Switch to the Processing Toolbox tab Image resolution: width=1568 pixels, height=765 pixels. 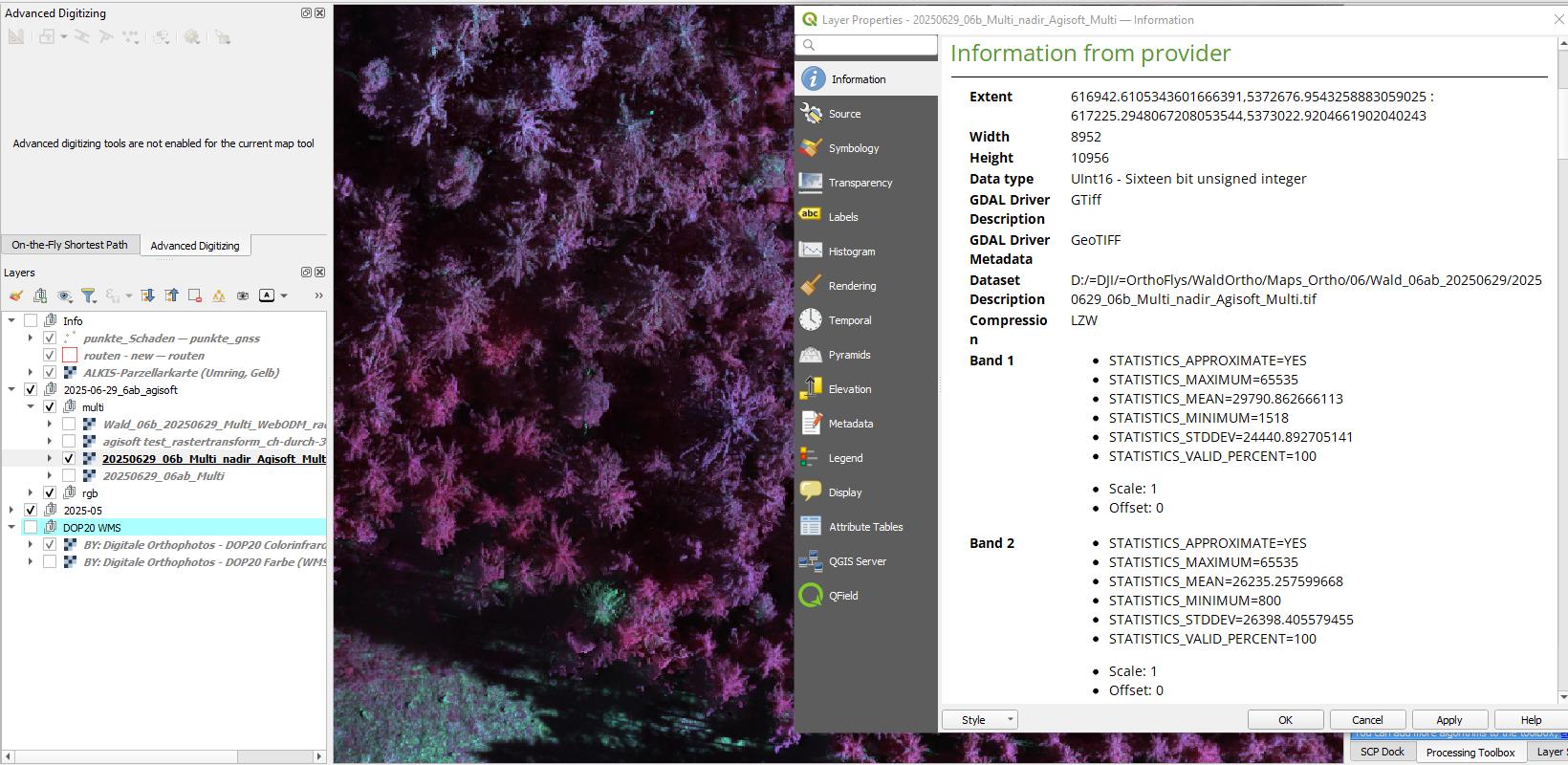point(1470,753)
